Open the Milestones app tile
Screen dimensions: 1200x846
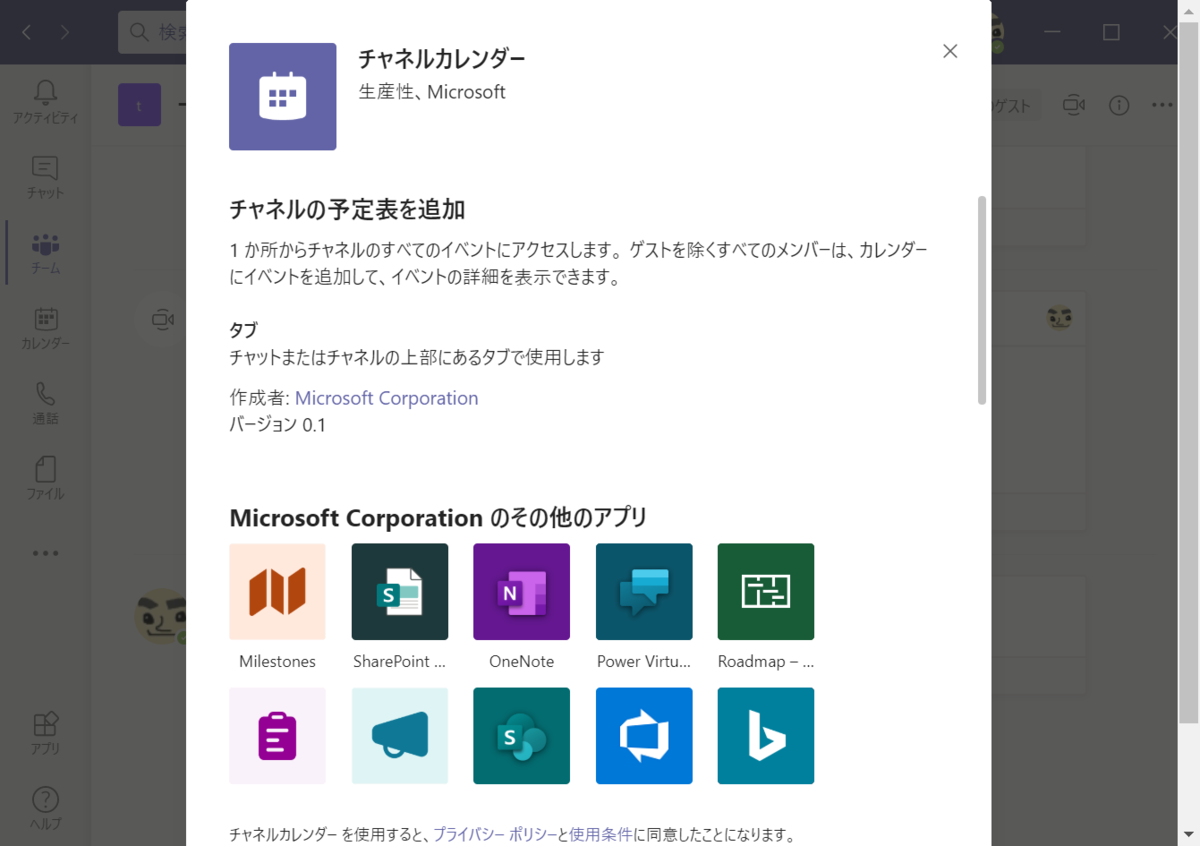click(277, 592)
